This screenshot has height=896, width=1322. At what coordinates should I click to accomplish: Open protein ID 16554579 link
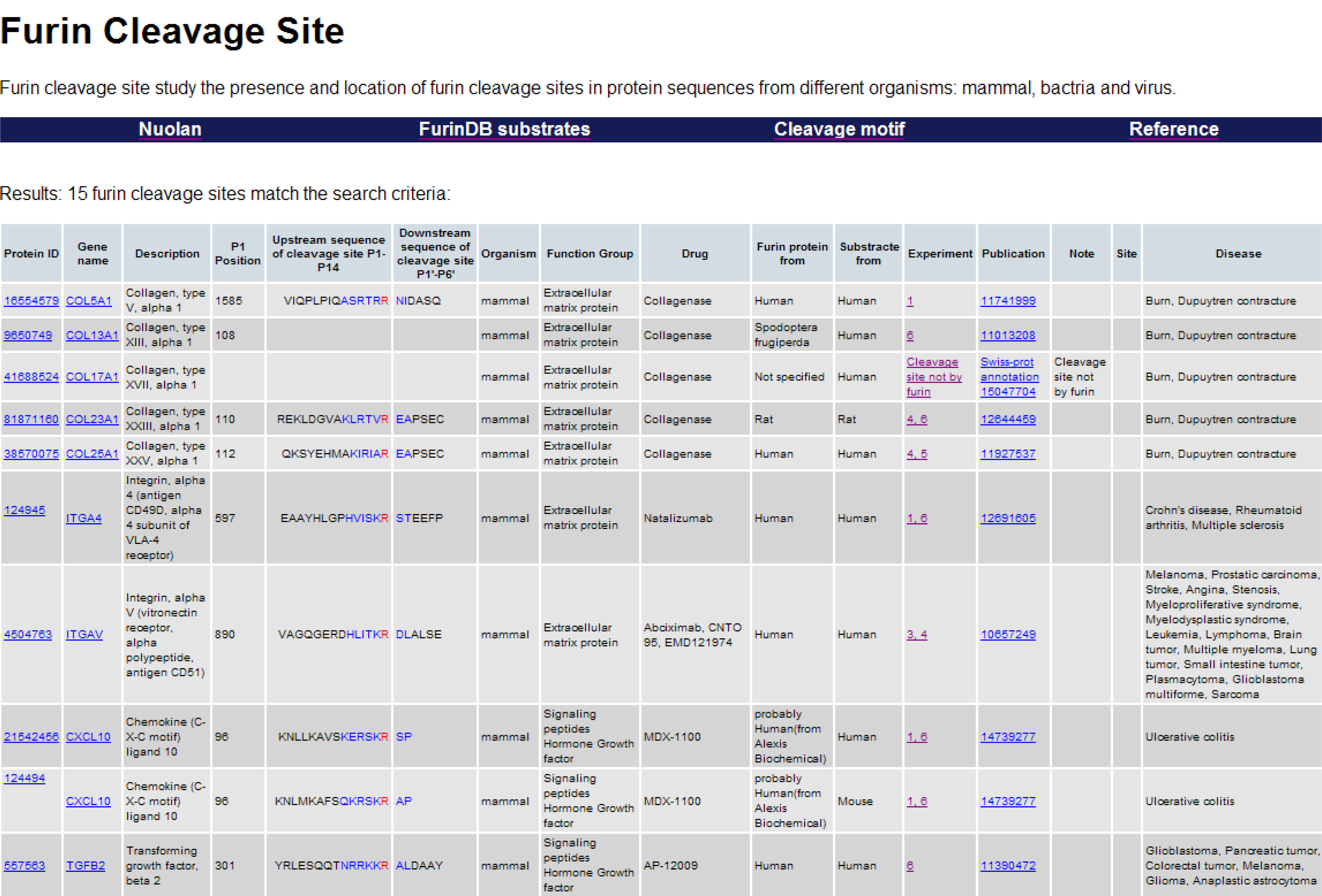point(31,300)
